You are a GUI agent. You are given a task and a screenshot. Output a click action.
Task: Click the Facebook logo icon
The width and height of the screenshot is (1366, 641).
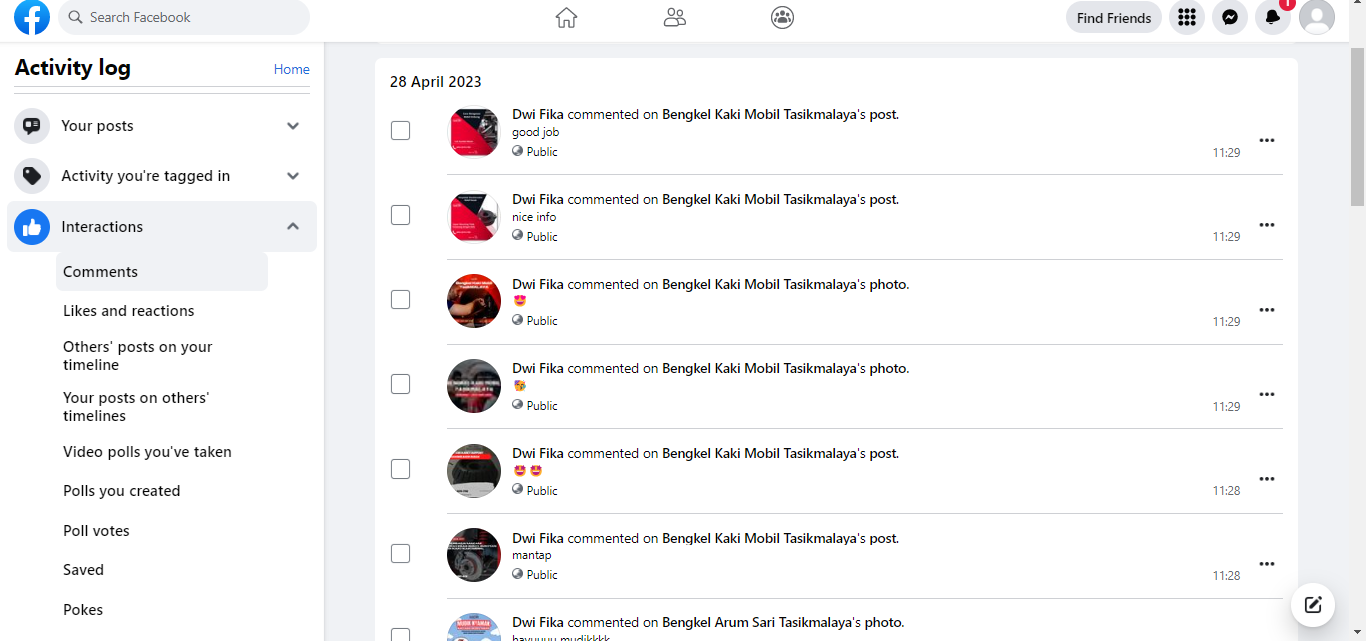[x=32, y=17]
